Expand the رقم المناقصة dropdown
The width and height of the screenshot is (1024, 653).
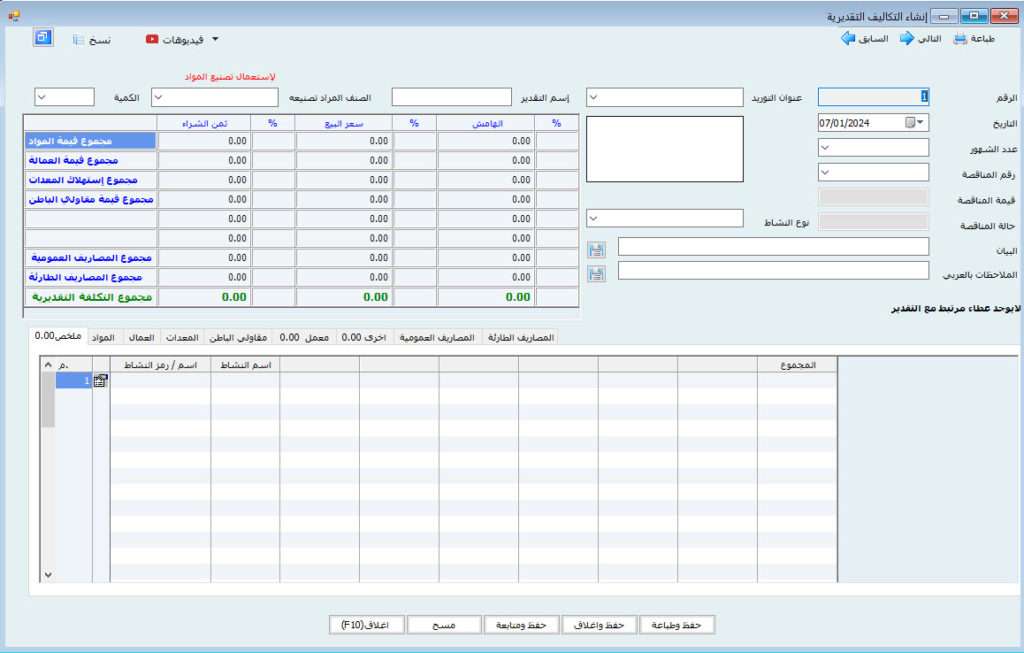point(825,172)
